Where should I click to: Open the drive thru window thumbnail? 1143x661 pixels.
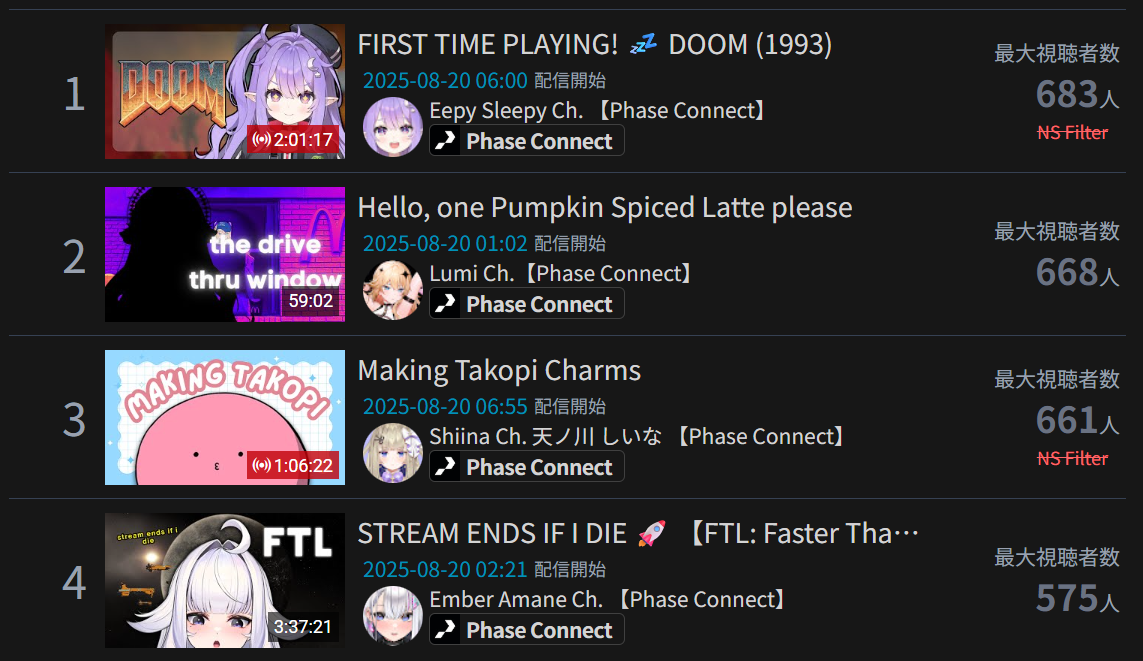[225, 254]
